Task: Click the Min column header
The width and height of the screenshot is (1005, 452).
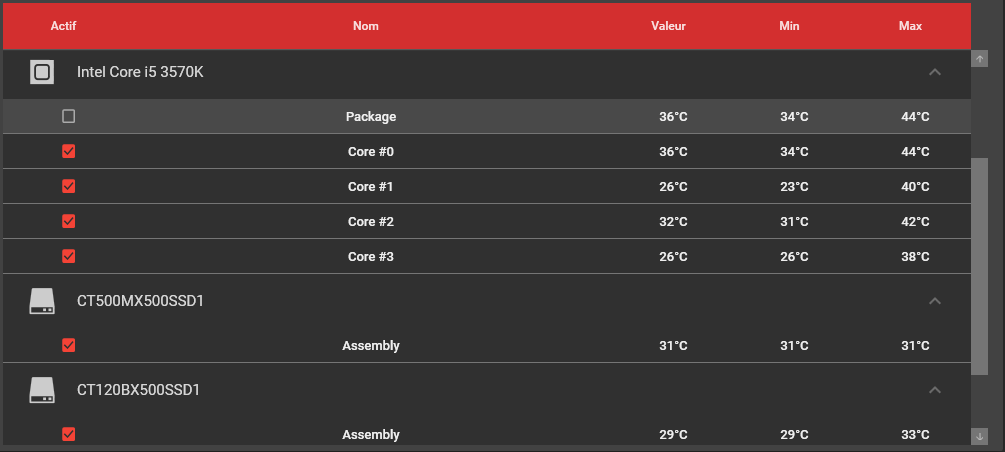Action: point(790,26)
